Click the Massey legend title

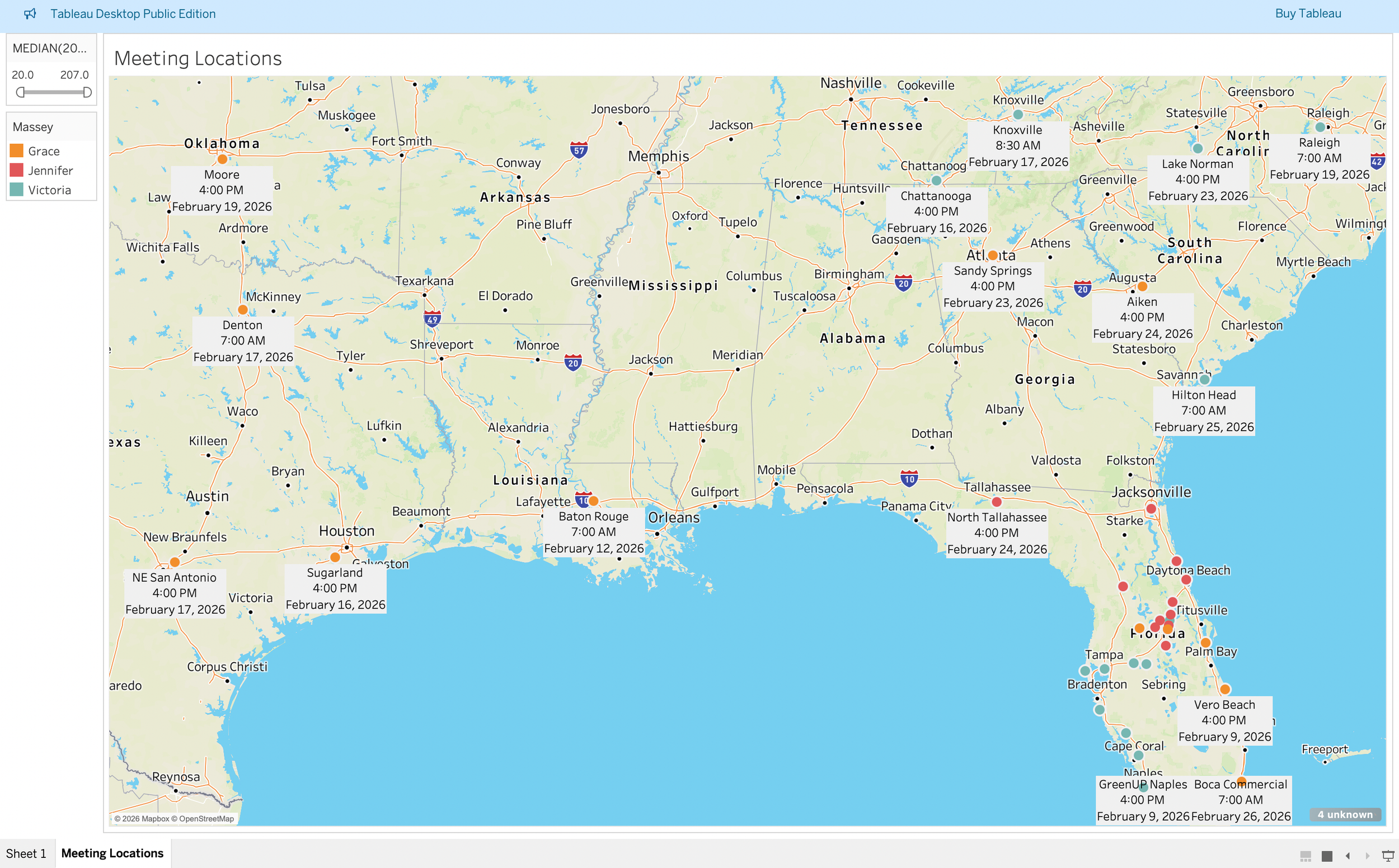tap(32, 127)
